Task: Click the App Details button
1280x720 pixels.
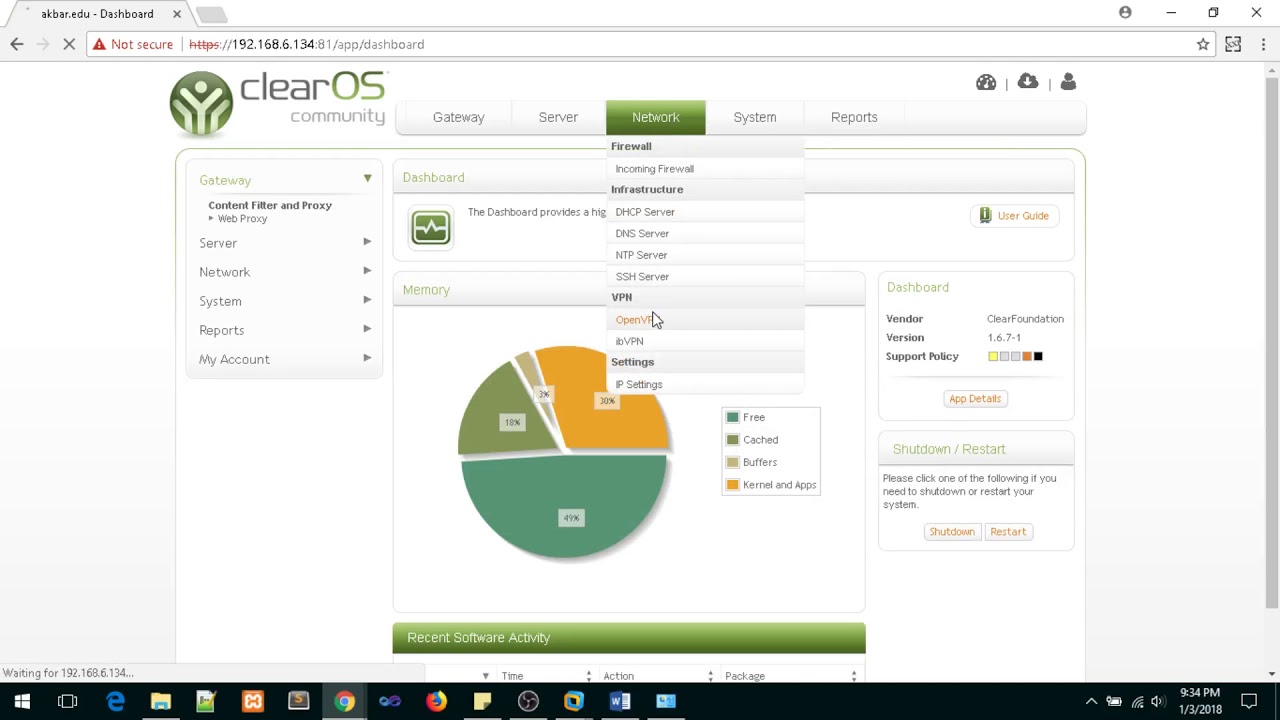Action: click(x=975, y=399)
